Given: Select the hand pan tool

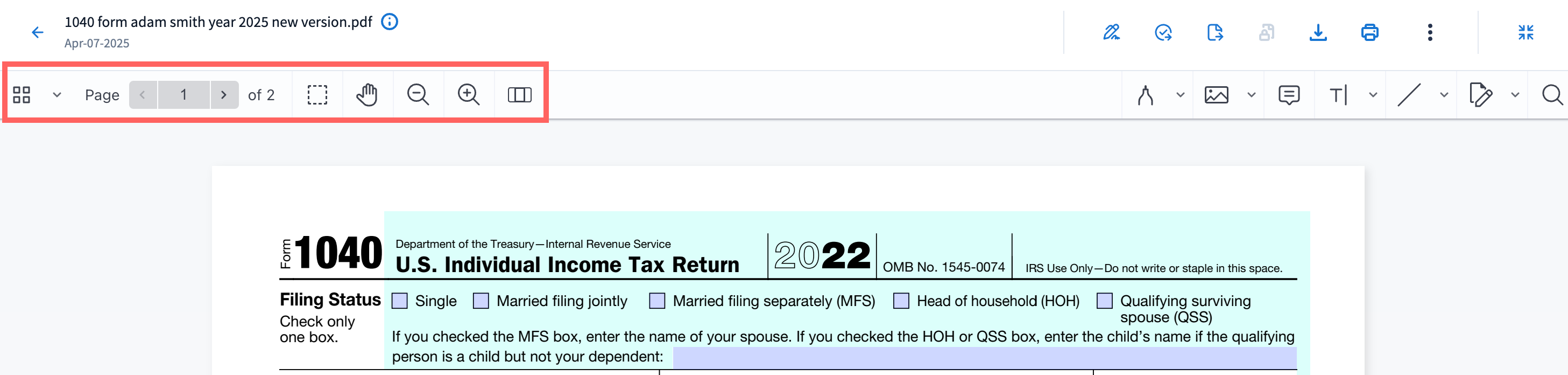Looking at the screenshot, I should pos(367,95).
